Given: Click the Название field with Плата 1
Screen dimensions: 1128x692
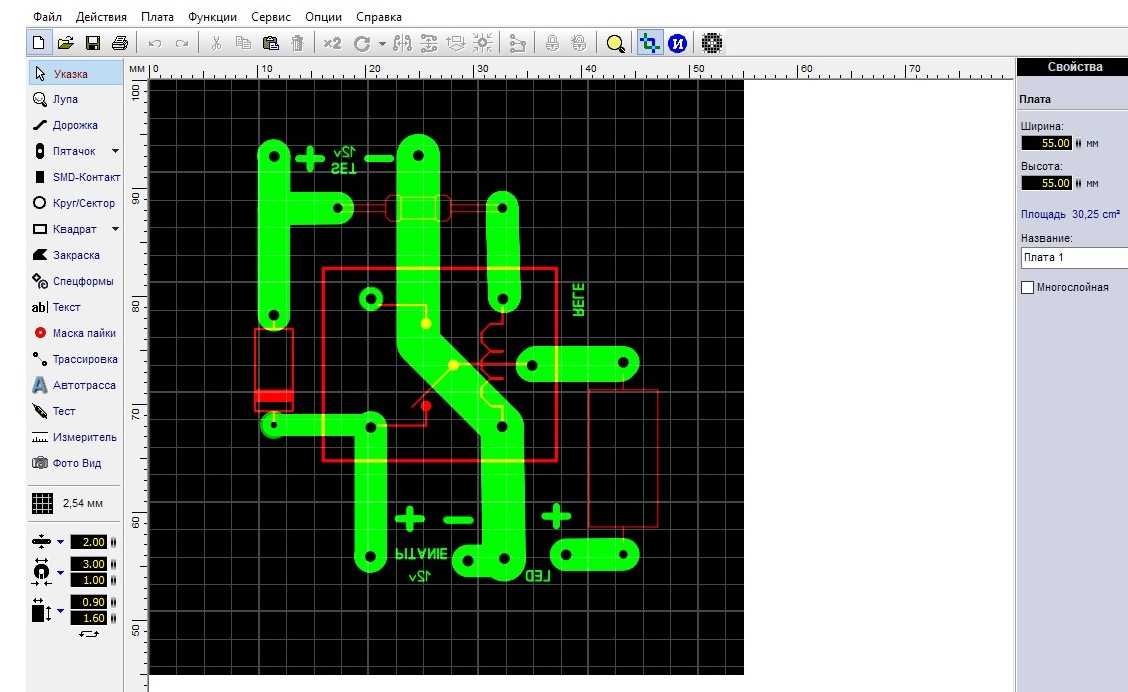Looking at the screenshot, I should pos(1072,258).
